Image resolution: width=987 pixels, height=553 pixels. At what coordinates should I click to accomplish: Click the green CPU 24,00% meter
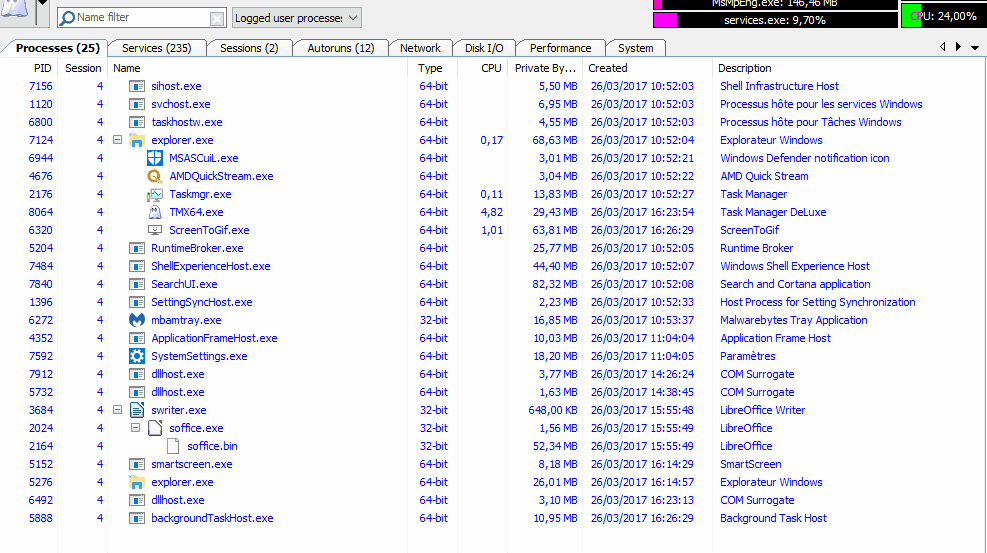click(944, 16)
